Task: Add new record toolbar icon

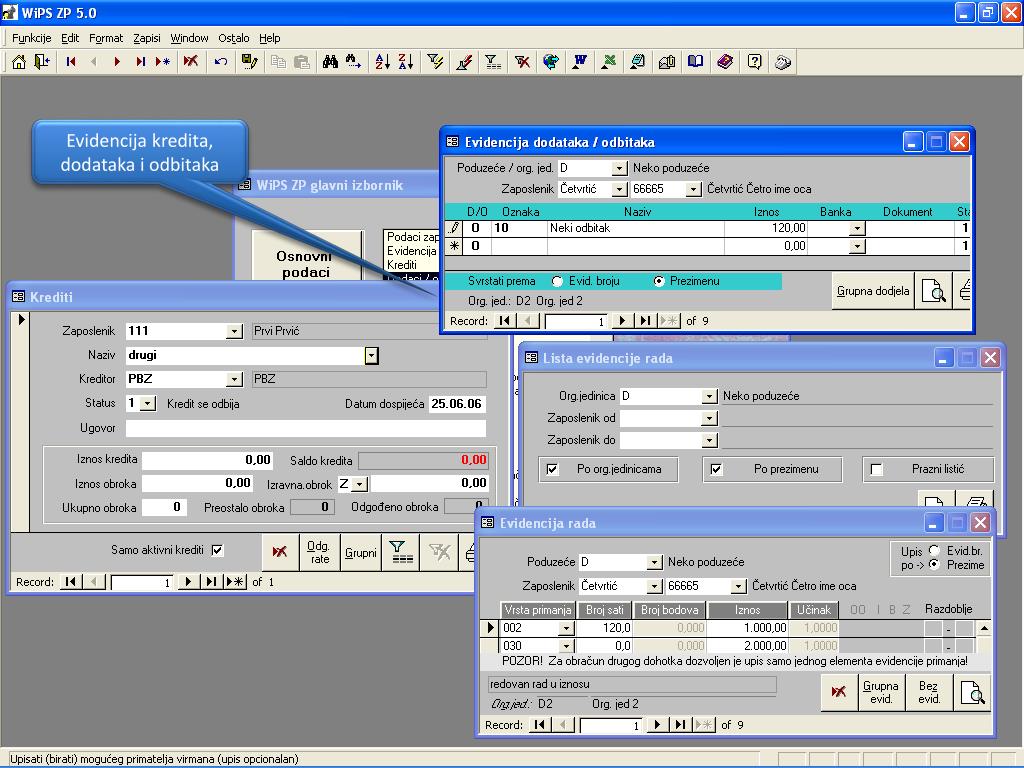Action: point(163,62)
